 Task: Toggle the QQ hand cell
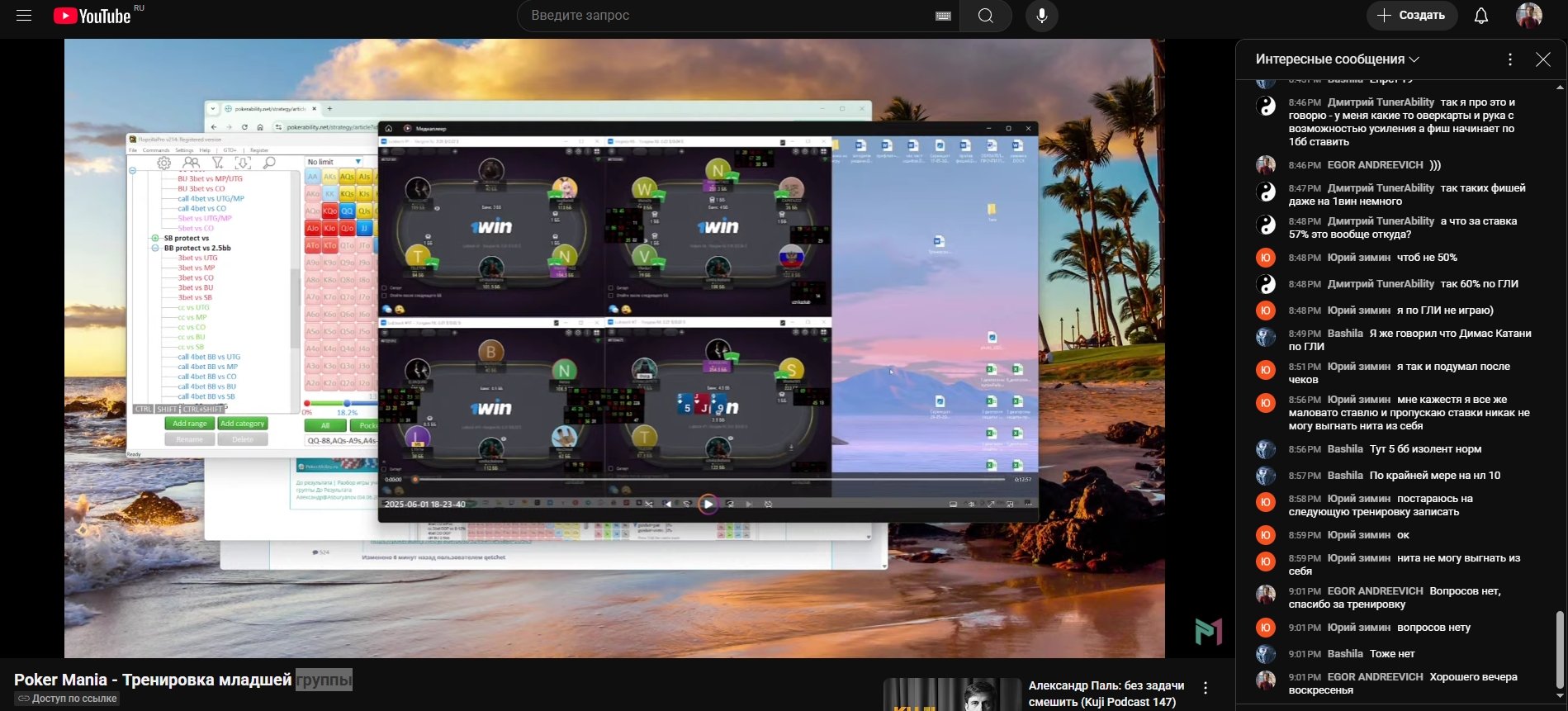tap(347, 211)
